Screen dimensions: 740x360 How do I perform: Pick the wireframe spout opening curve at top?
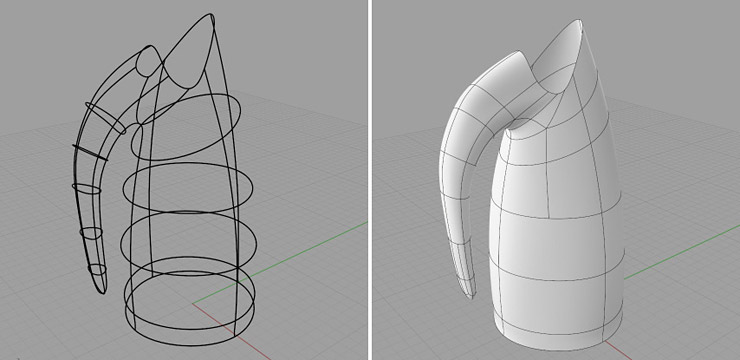(x=189, y=50)
